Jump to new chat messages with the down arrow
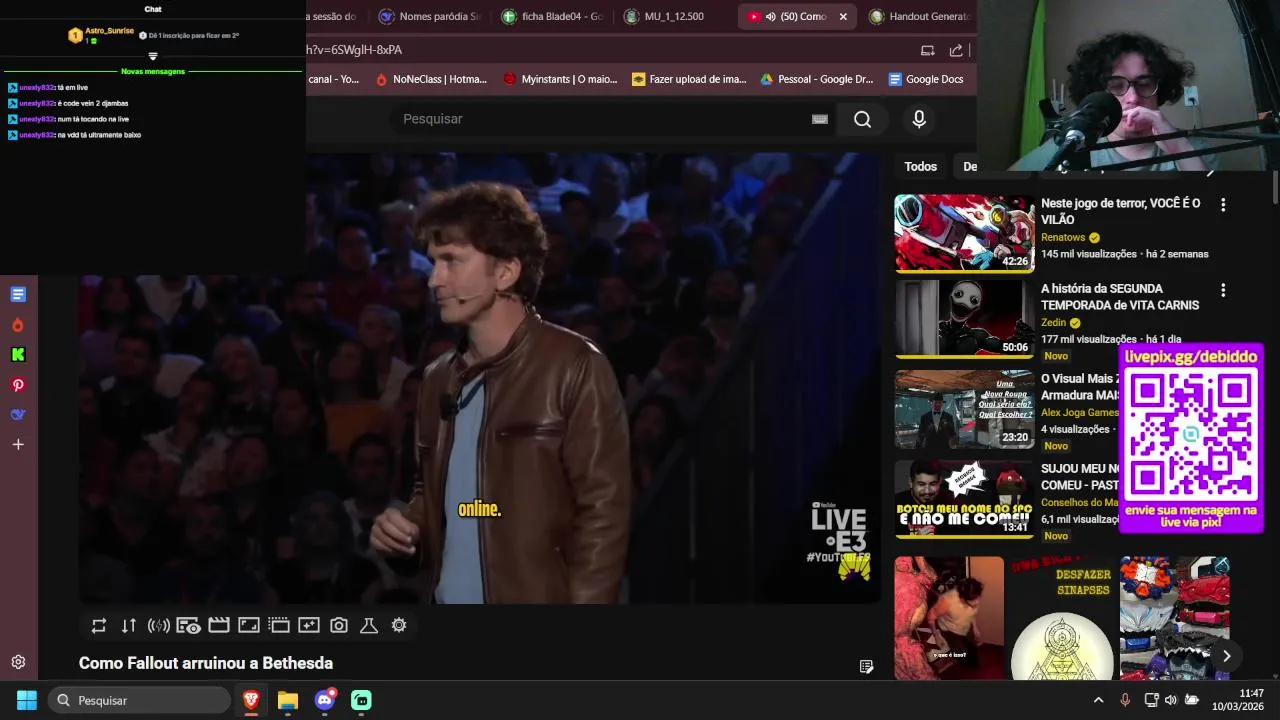 click(x=153, y=57)
